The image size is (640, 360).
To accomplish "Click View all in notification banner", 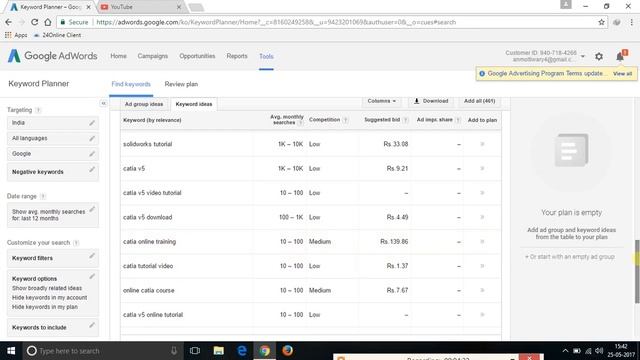I will coord(622,74).
